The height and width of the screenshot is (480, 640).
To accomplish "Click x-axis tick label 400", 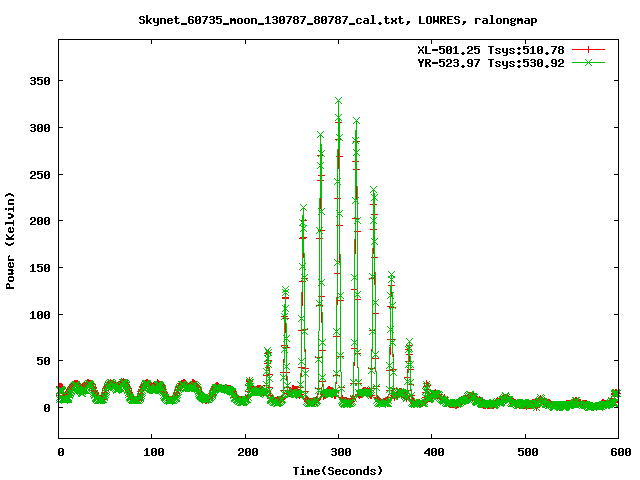I will click(434, 452).
